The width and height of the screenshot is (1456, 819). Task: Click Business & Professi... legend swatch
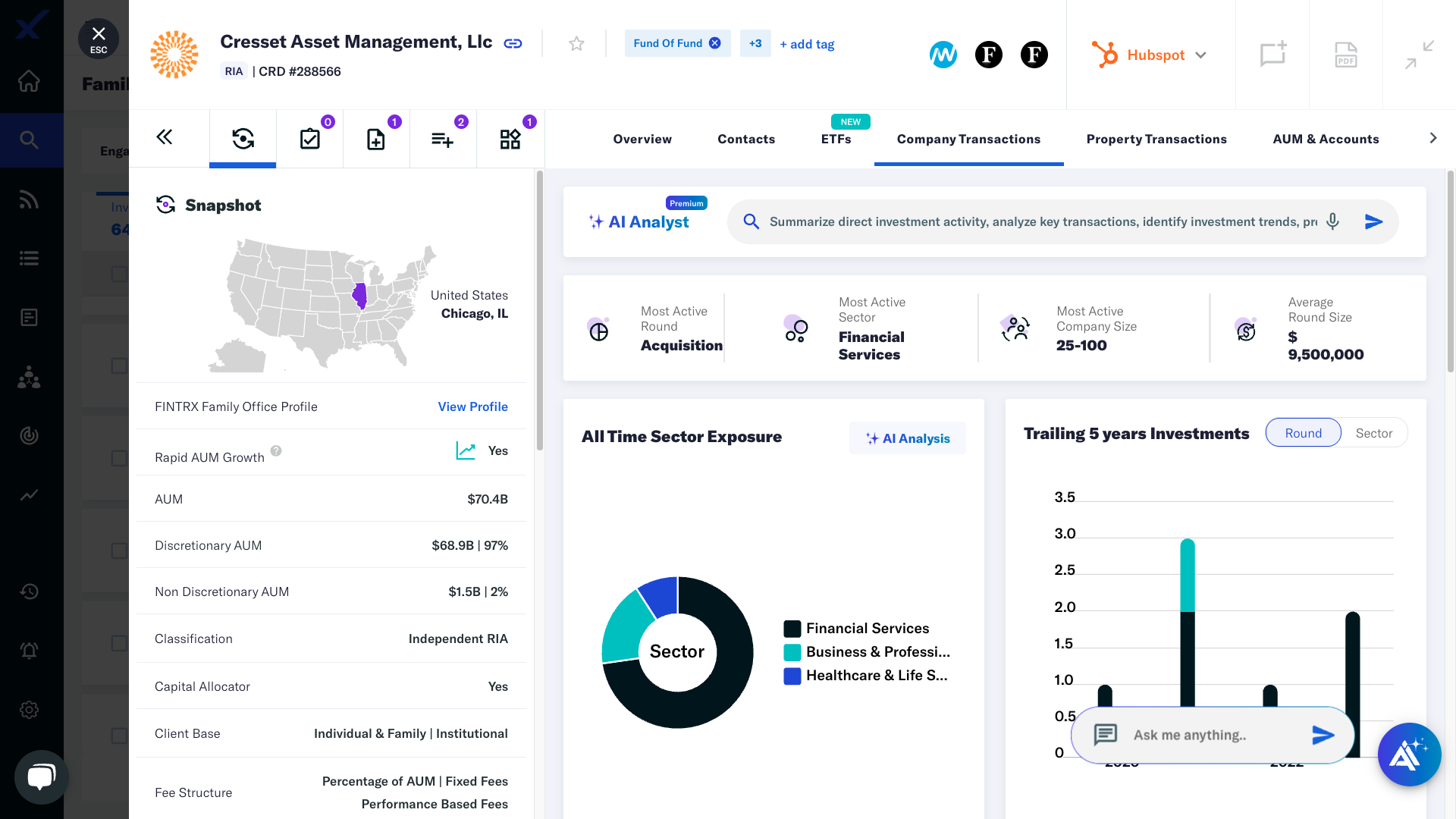[x=792, y=652]
